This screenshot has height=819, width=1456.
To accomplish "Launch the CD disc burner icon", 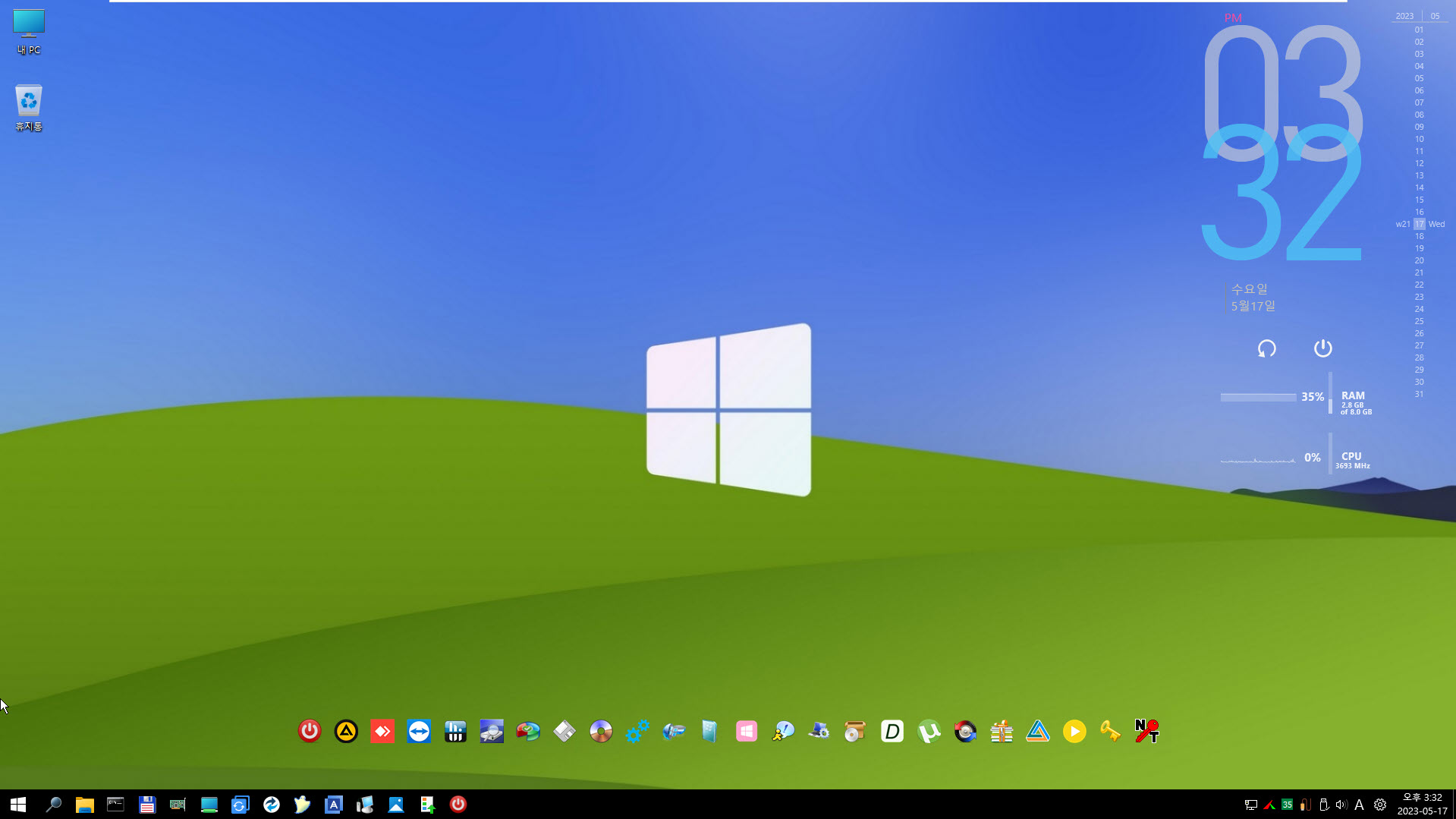I will pos(601,731).
